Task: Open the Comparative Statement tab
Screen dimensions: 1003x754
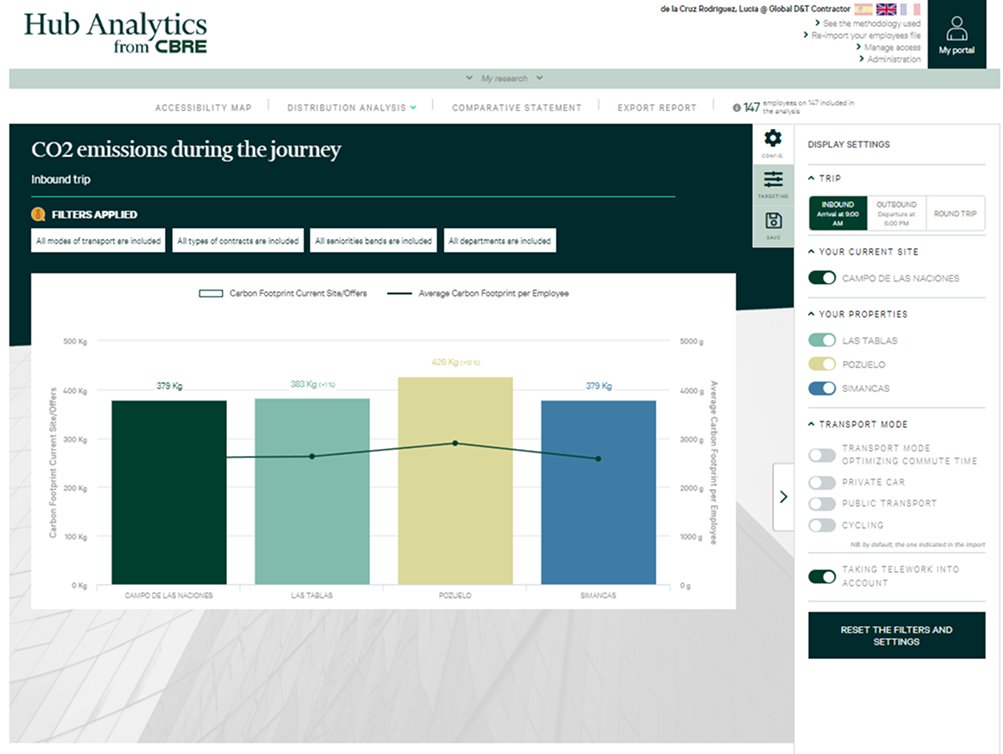Action: (517, 107)
